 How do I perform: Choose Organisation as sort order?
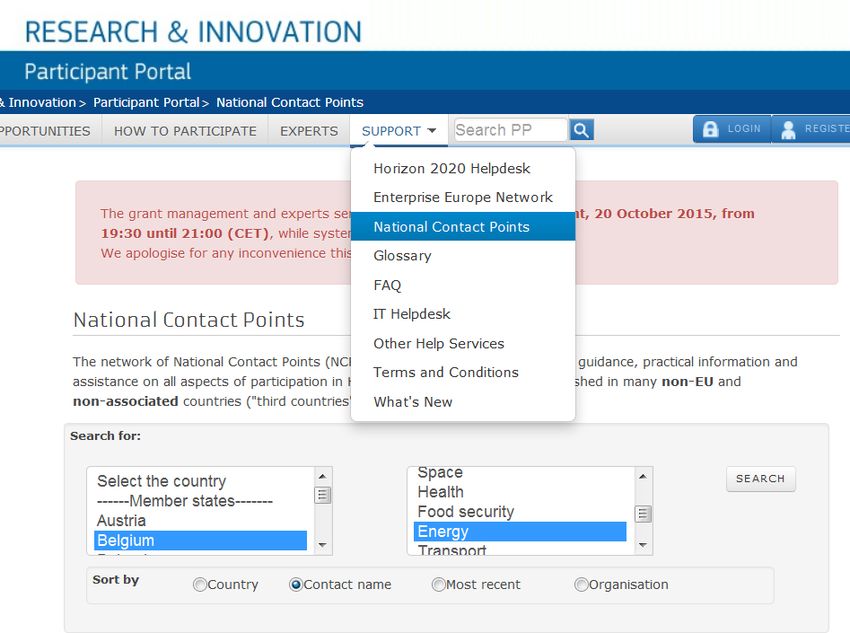(x=581, y=585)
